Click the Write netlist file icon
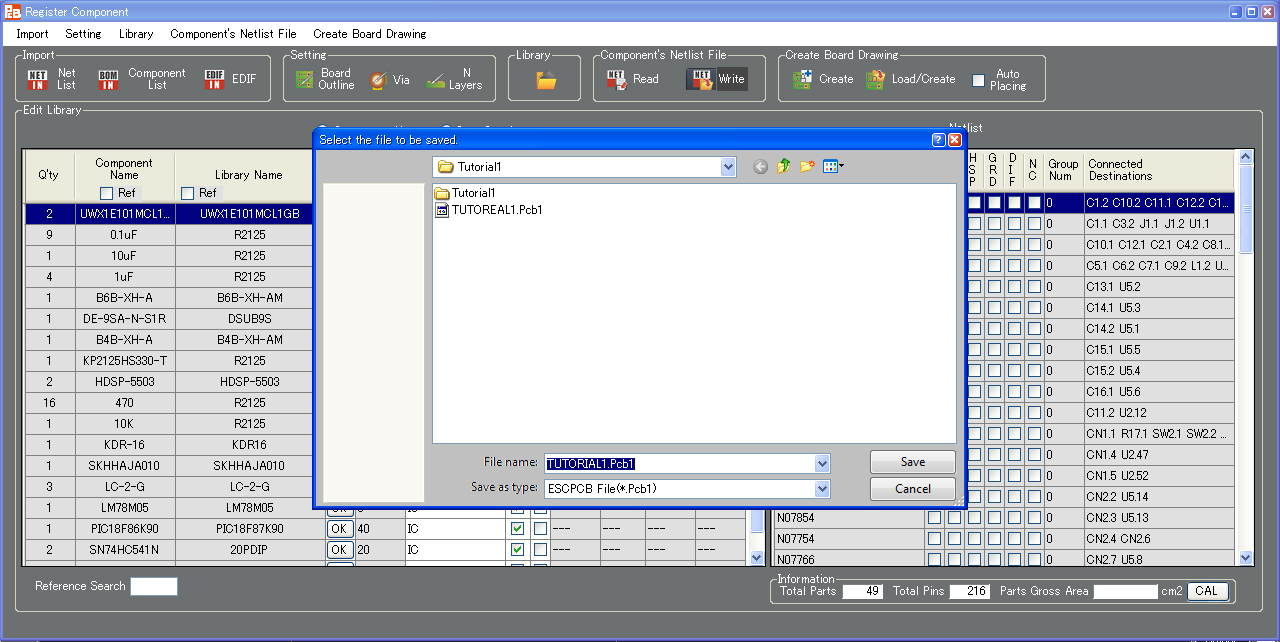1280x642 pixels. pos(702,80)
